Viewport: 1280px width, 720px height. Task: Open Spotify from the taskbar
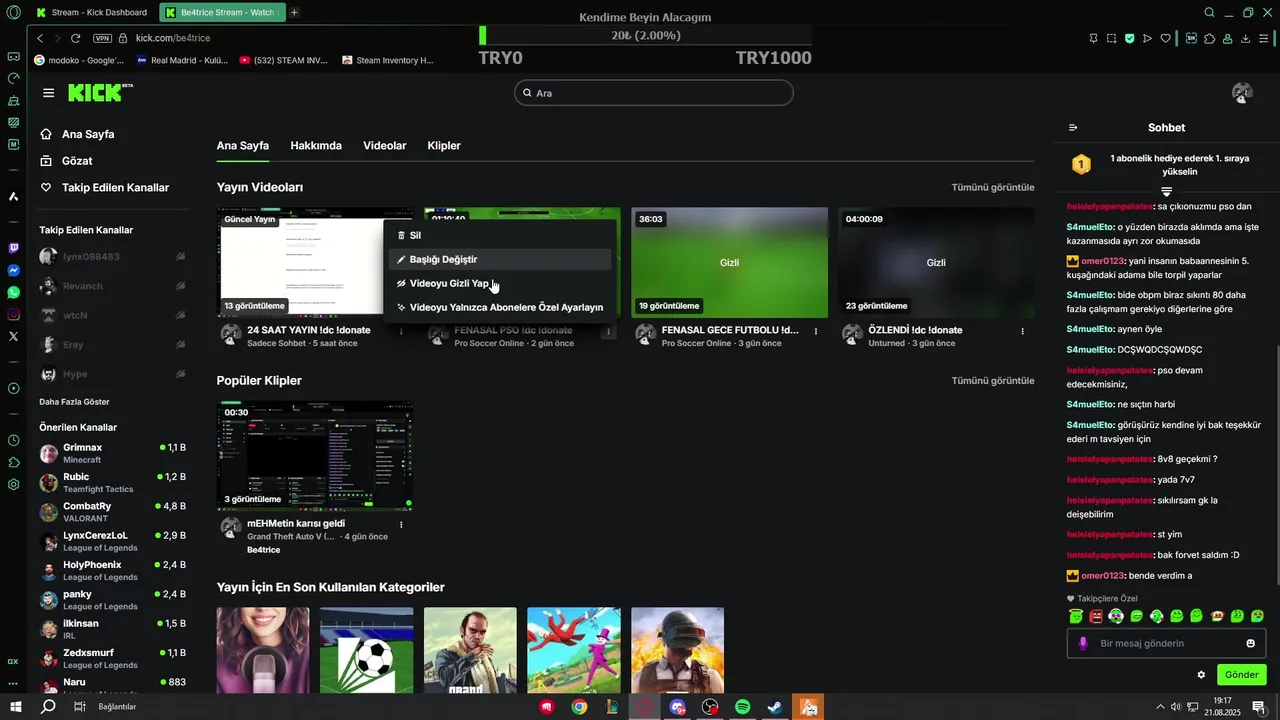pos(743,706)
